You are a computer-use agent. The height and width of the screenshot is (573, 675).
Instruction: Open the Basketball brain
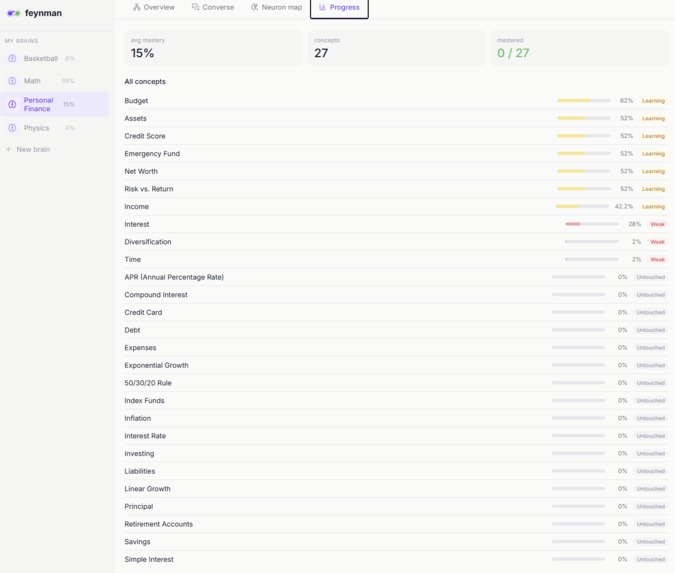(x=55, y=58)
